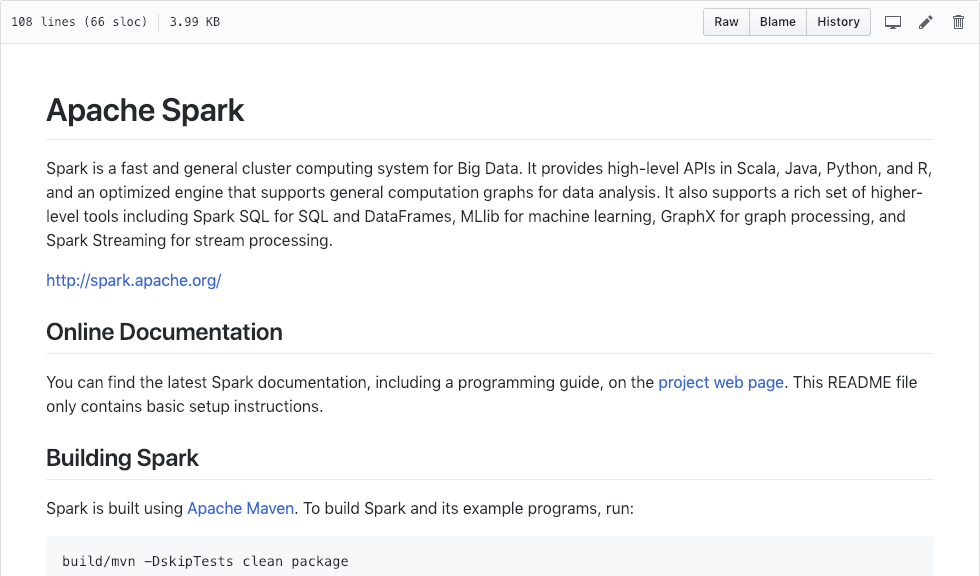
Task: Visit the Apache Maven link
Action: click(241, 509)
